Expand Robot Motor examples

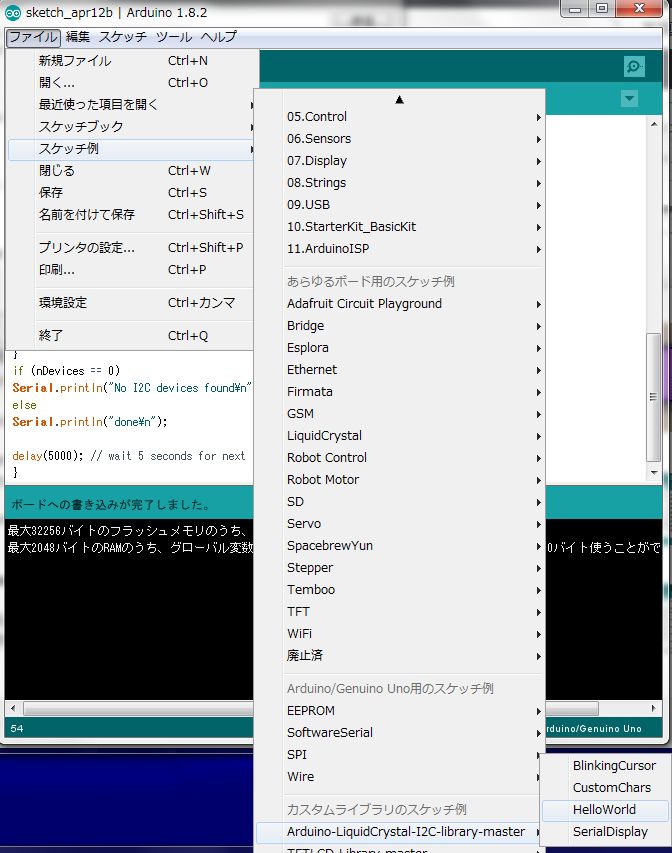(x=400, y=480)
